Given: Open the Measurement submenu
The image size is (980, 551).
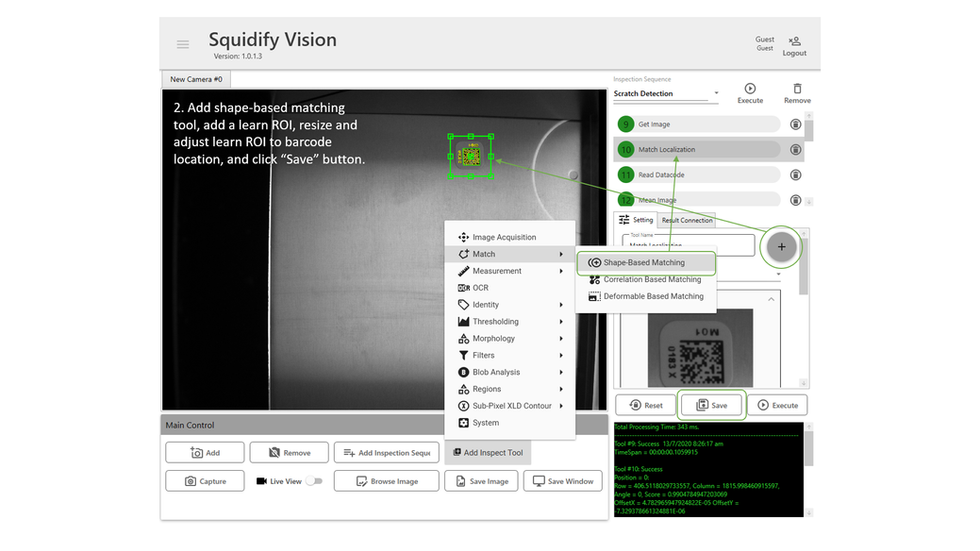Looking at the screenshot, I should 509,271.
